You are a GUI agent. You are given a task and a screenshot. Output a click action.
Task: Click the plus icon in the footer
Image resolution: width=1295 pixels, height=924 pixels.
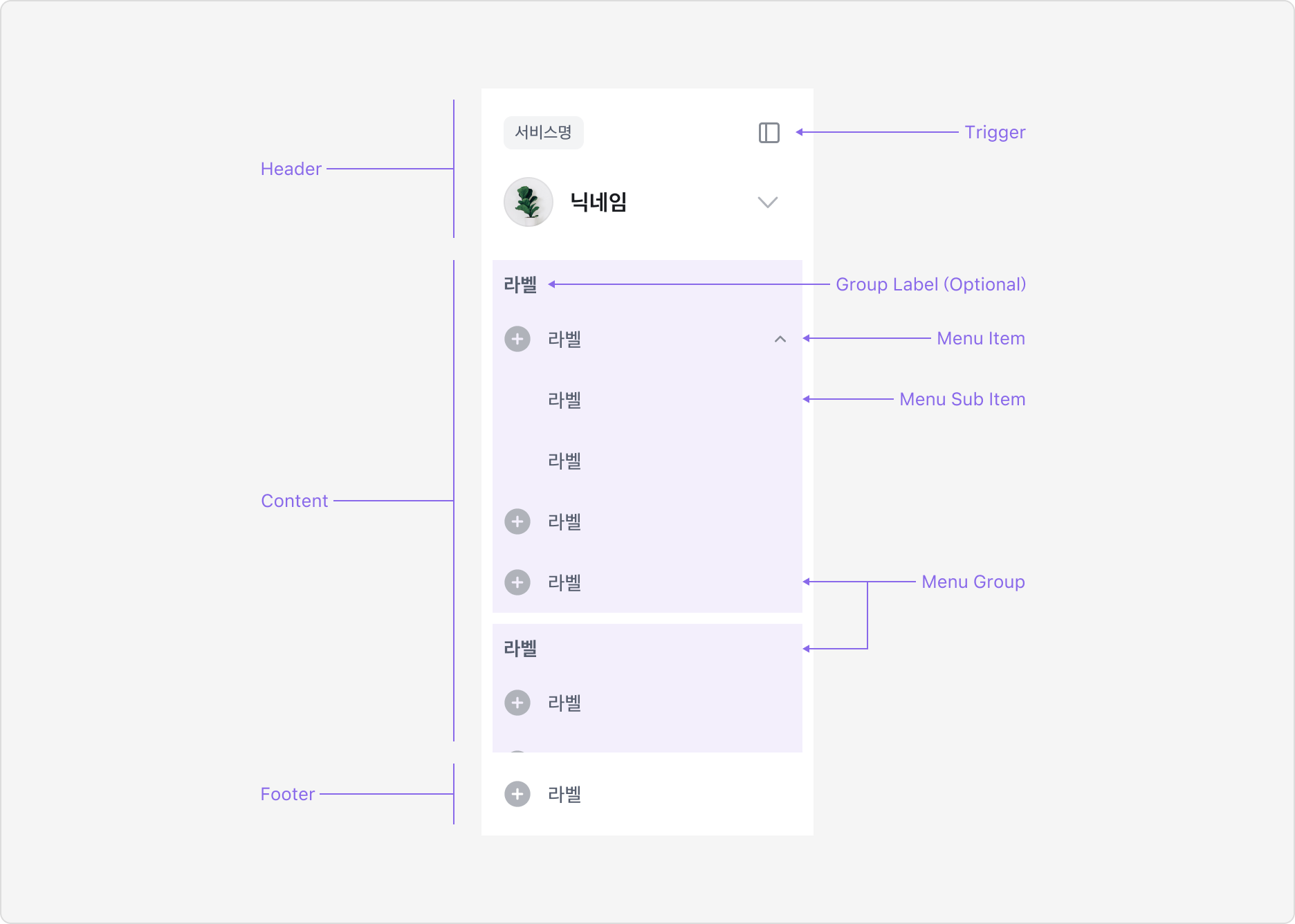coord(517,794)
